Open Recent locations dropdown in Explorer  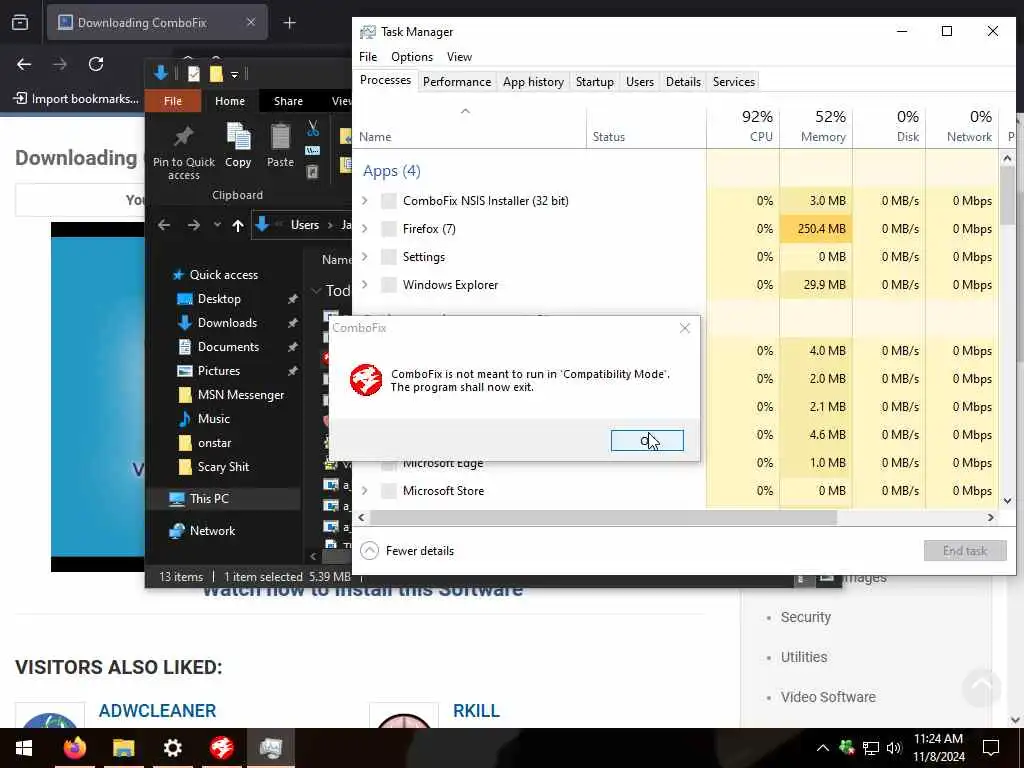point(217,225)
